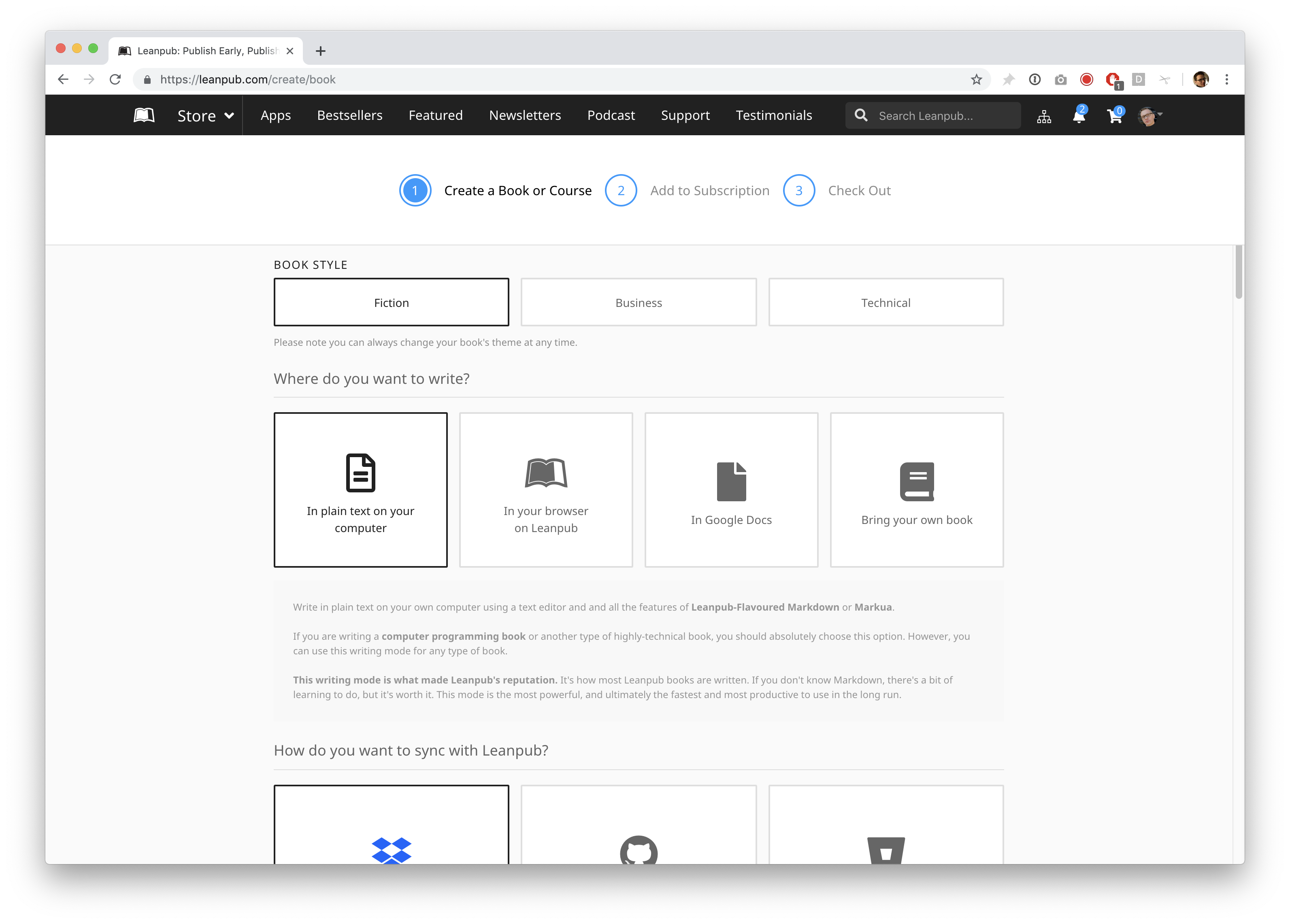1290x924 pixels.
Task: Click the red record extension icon
Action: [1086, 80]
